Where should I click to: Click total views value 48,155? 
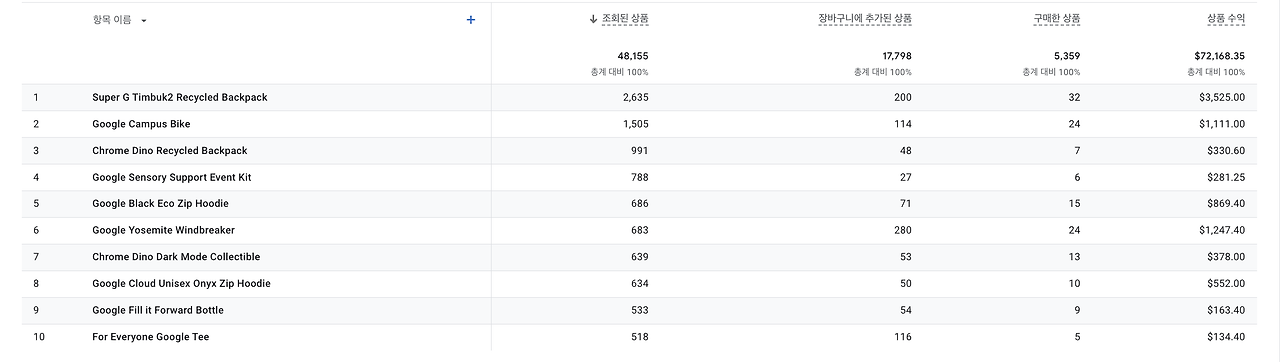(x=633, y=56)
